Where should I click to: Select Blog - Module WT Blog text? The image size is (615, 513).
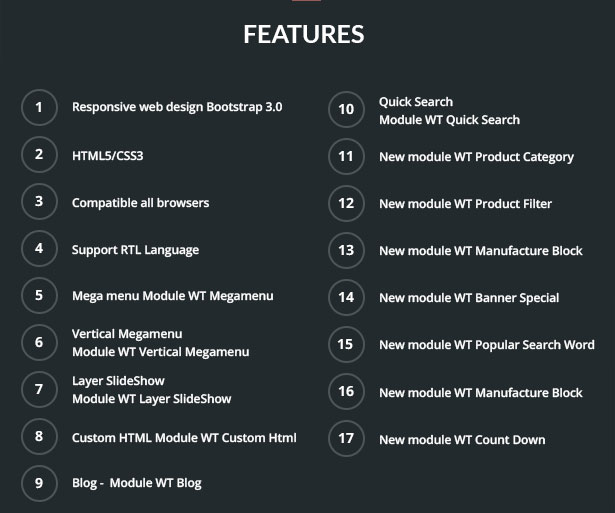pyautogui.click(x=136, y=483)
